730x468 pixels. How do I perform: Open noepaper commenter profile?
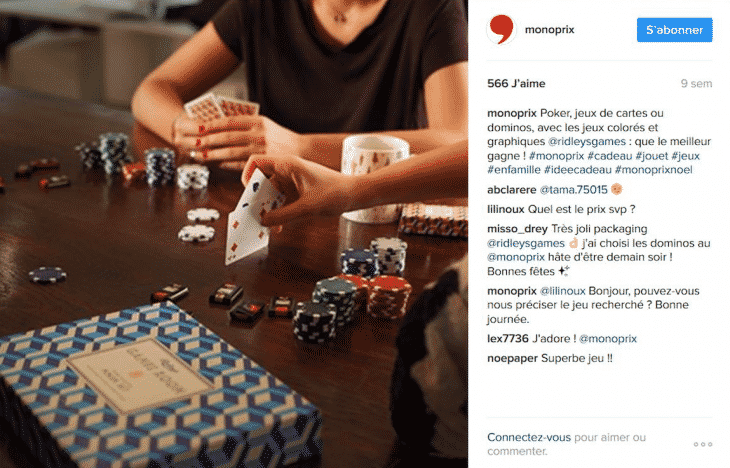point(512,359)
